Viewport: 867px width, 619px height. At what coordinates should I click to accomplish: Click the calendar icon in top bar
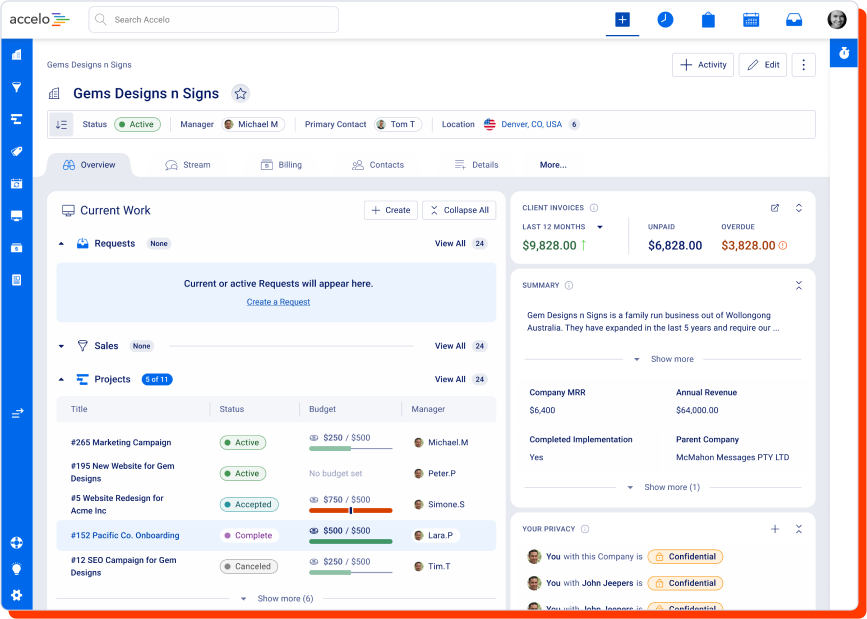point(751,20)
